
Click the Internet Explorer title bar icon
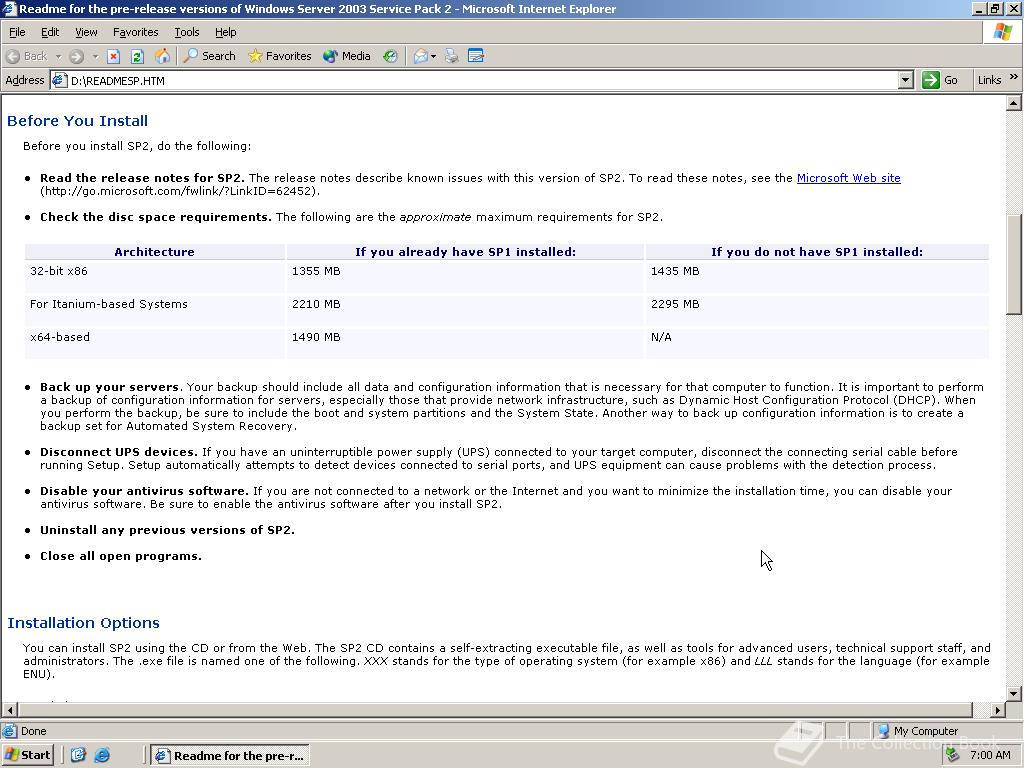point(9,9)
